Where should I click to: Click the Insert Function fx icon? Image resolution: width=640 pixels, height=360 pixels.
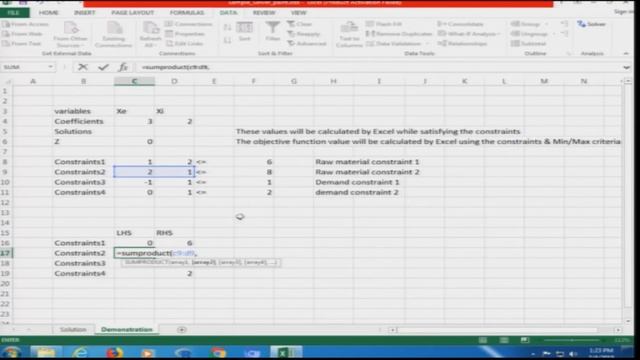pos(123,67)
